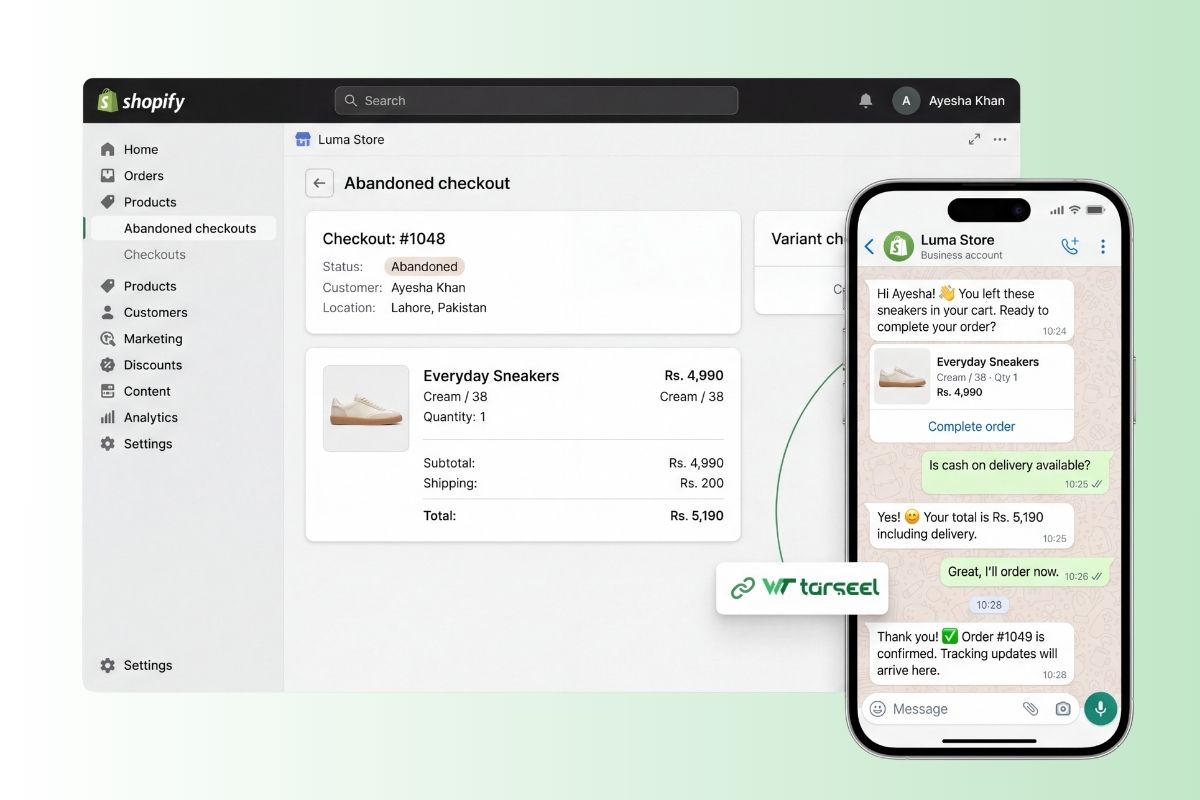Open Customers section
Viewport: 1200px width, 800px height.
pos(155,312)
